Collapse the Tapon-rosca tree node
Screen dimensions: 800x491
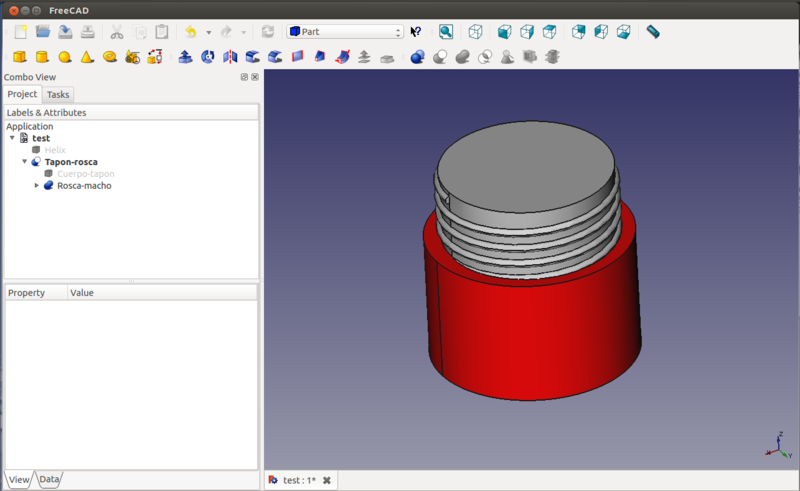point(25,161)
